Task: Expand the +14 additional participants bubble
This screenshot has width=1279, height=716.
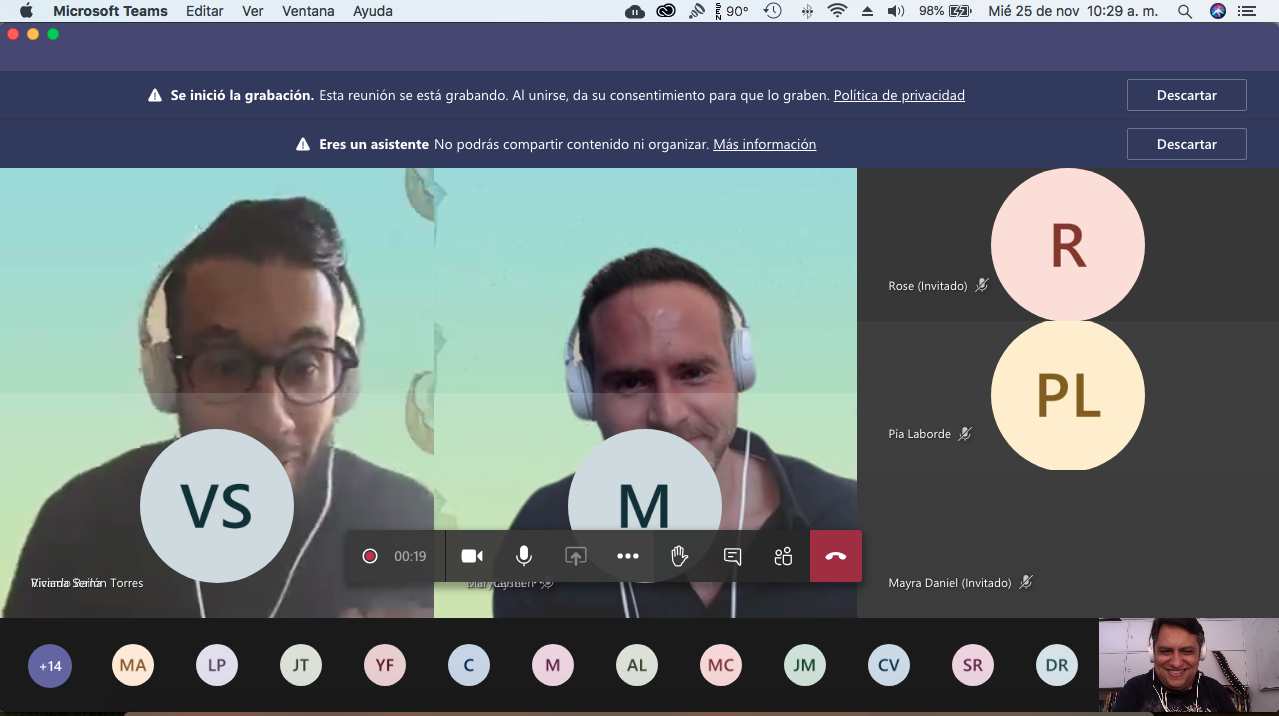Action: point(50,666)
